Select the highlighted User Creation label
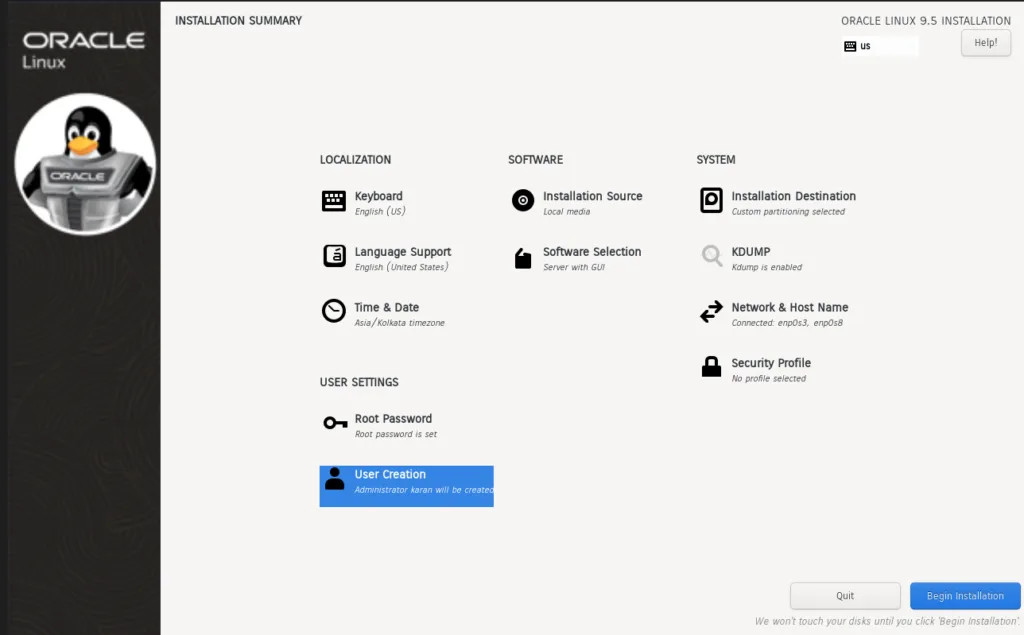 tap(390, 474)
